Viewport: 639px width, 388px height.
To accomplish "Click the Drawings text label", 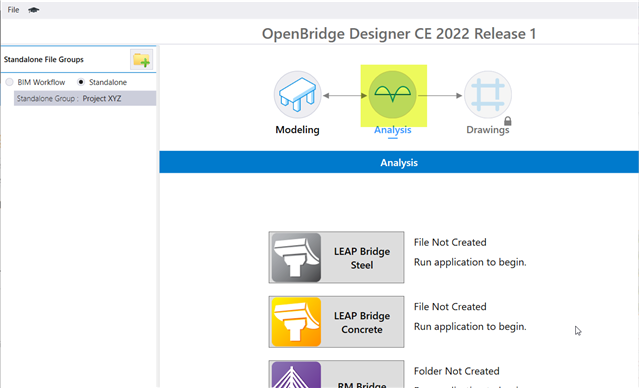I will [487, 130].
